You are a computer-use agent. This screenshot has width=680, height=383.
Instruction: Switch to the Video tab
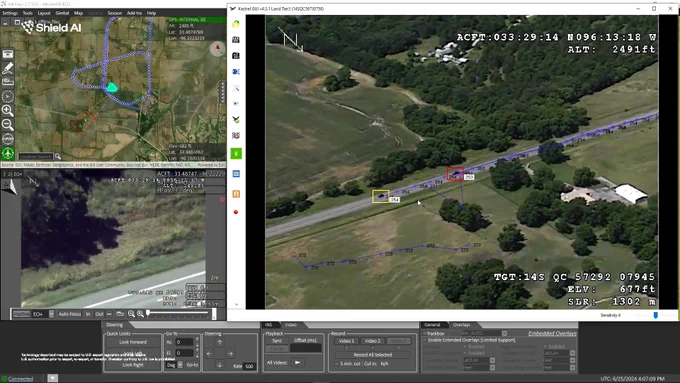click(291, 325)
